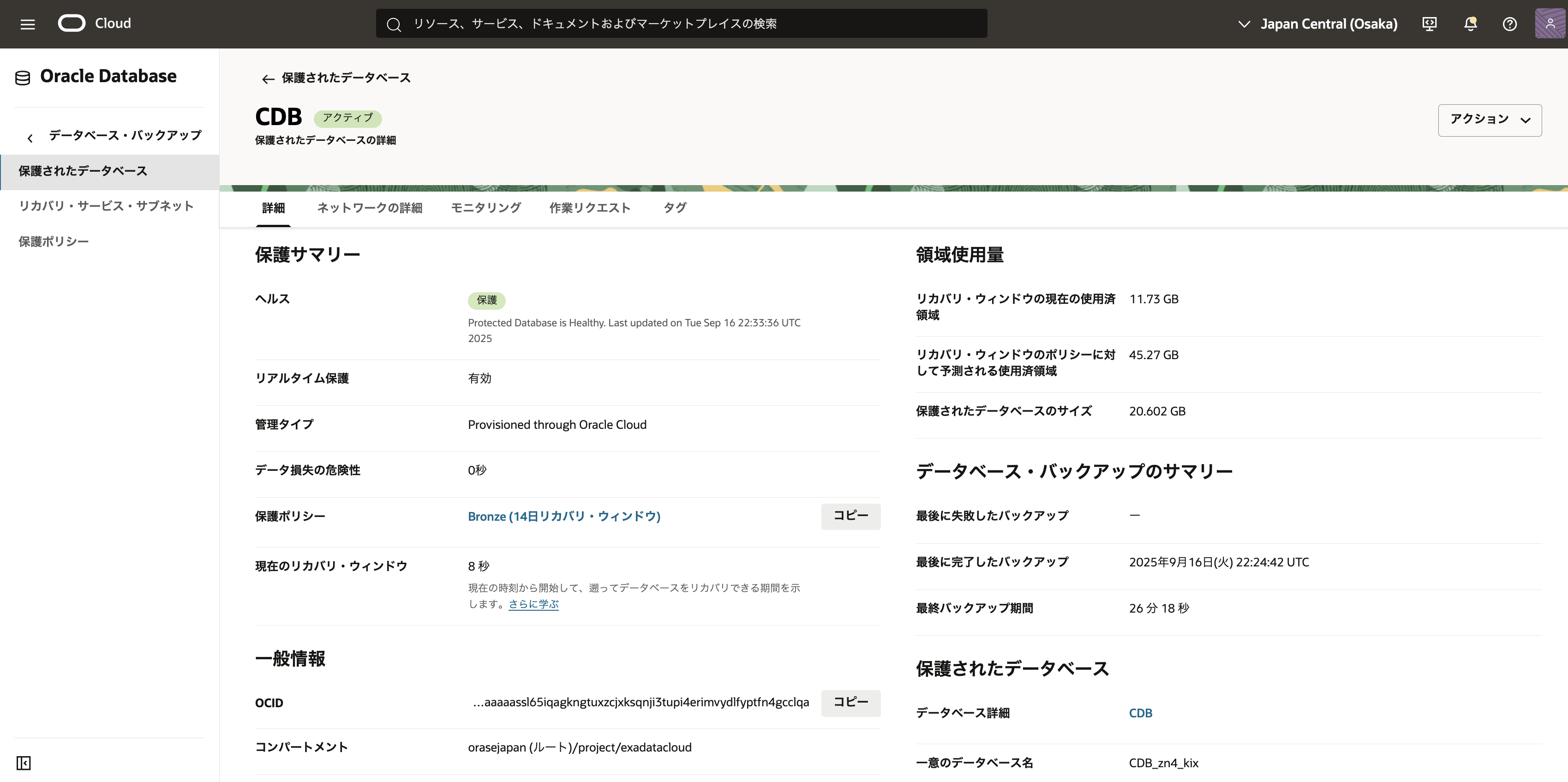Image resolution: width=1568 pixels, height=782 pixels.
Task: Open the hamburger navigation menu
Action: coord(27,24)
